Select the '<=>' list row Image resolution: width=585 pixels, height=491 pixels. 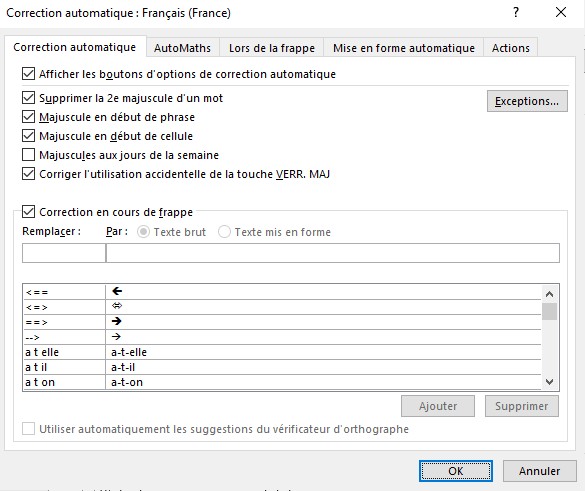coord(282,307)
